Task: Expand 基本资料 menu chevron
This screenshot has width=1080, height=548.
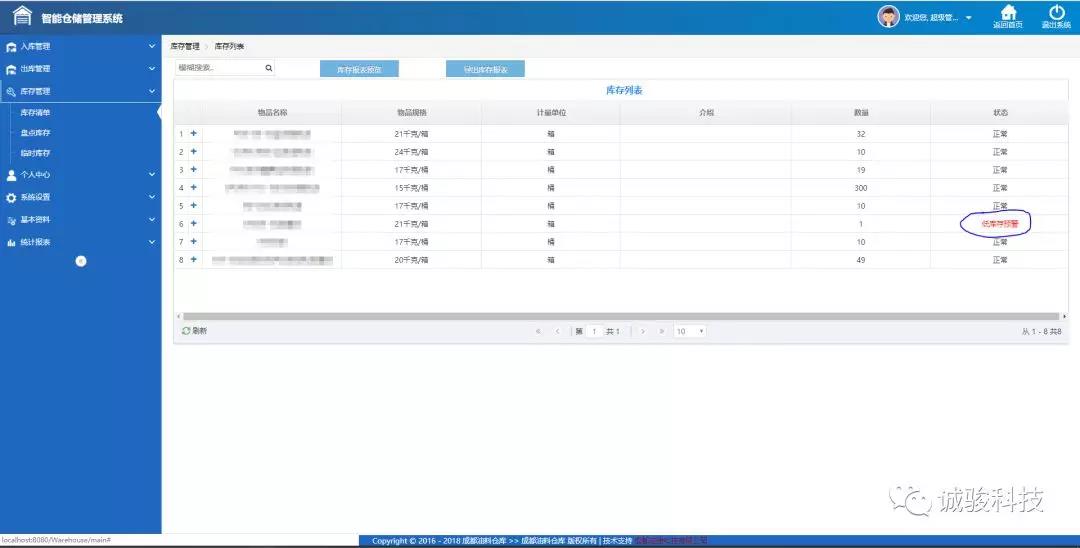Action: 152,220
